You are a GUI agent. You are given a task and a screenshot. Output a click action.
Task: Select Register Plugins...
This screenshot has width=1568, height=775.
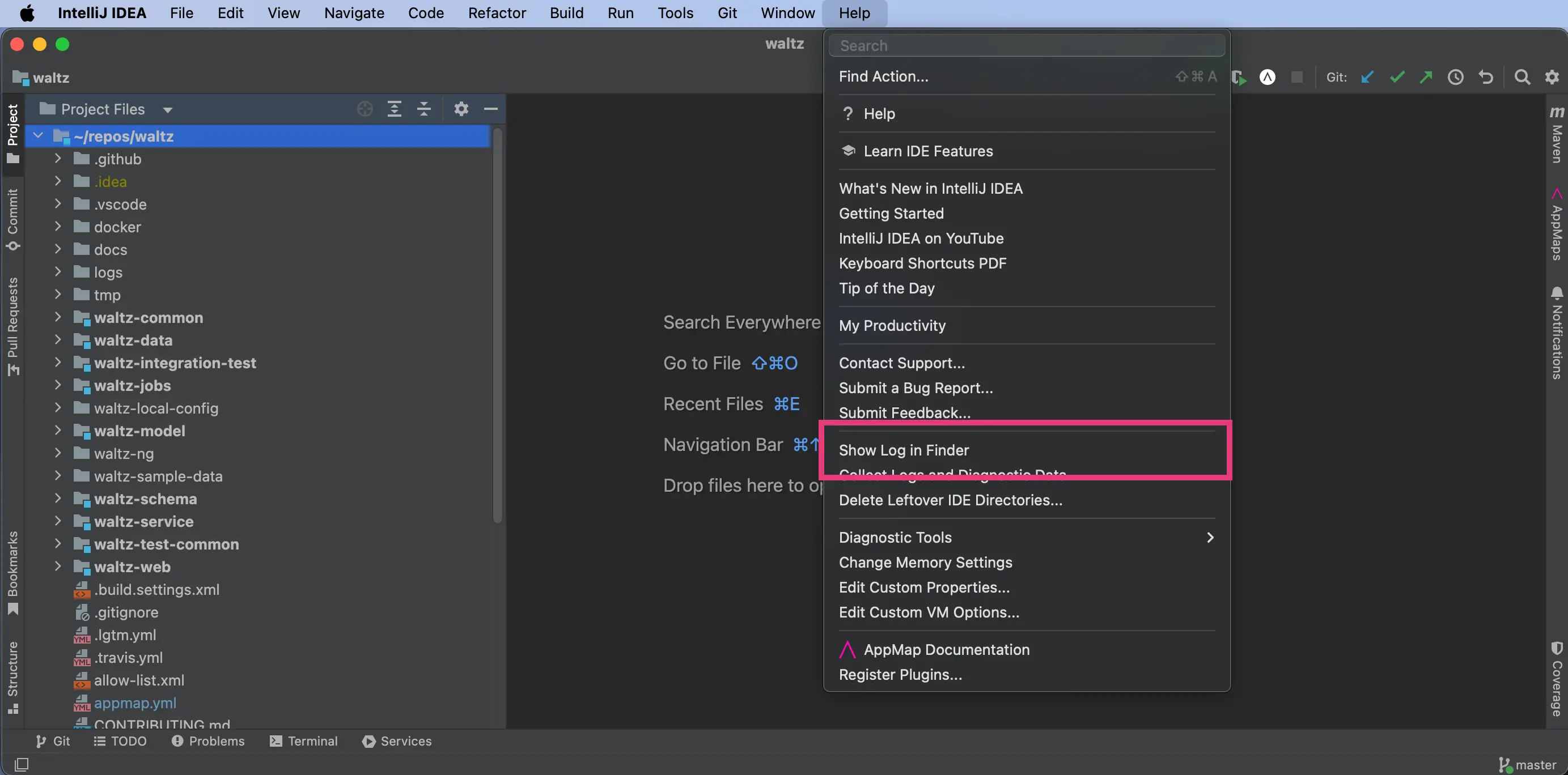tap(1027, 675)
